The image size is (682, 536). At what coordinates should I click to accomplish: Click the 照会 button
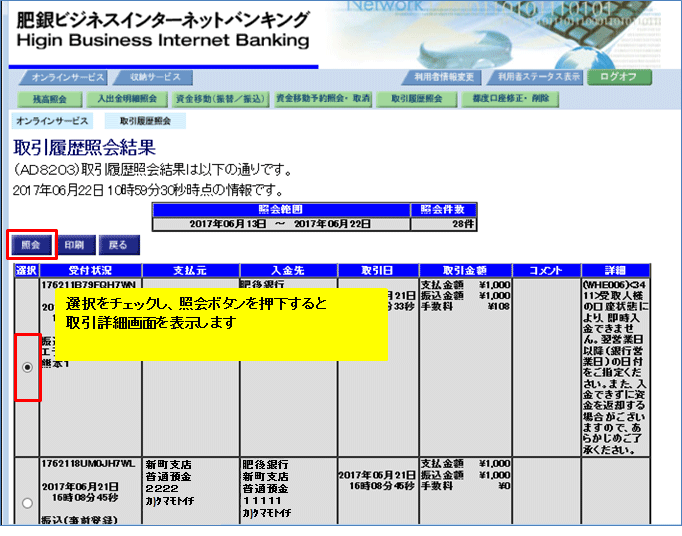click(x=31, y=244)
